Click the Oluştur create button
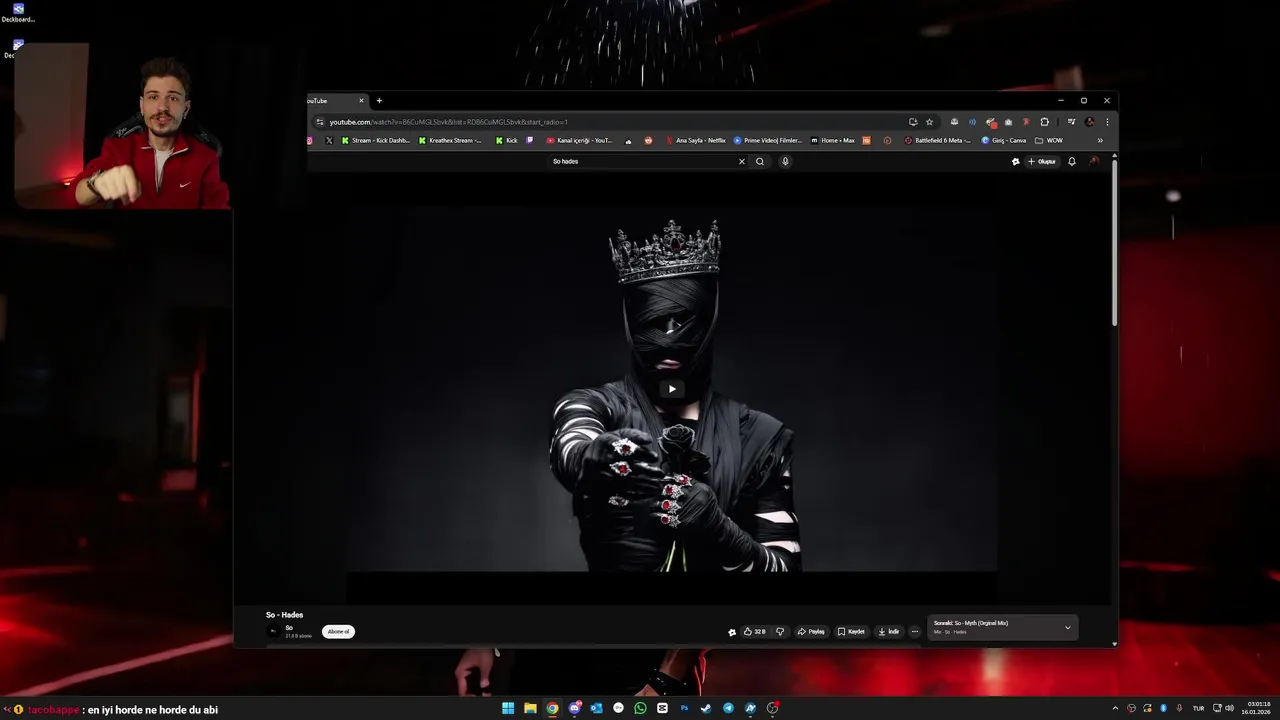 [x=1041, y=161]
